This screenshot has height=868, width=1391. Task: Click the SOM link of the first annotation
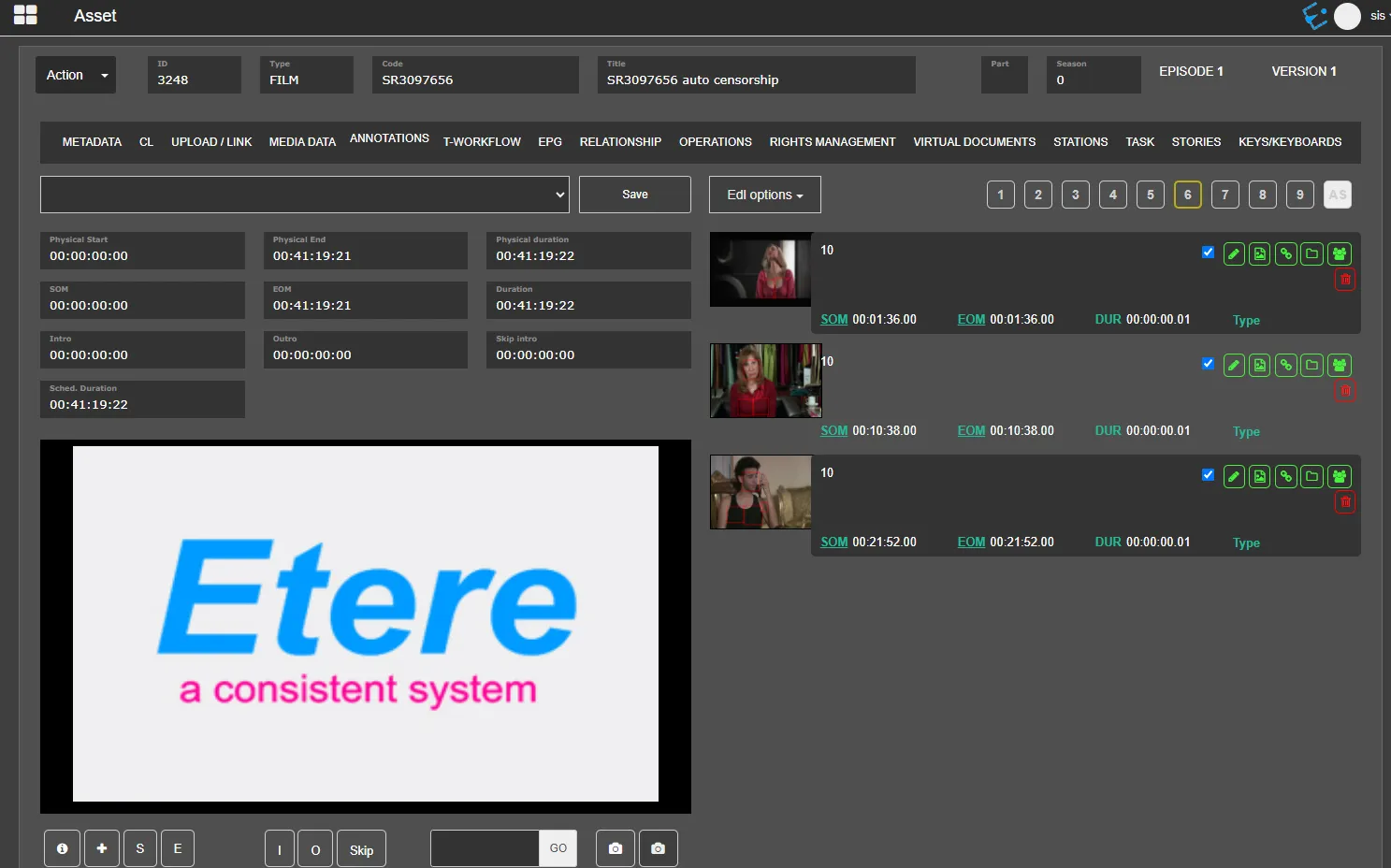[833, 320]
